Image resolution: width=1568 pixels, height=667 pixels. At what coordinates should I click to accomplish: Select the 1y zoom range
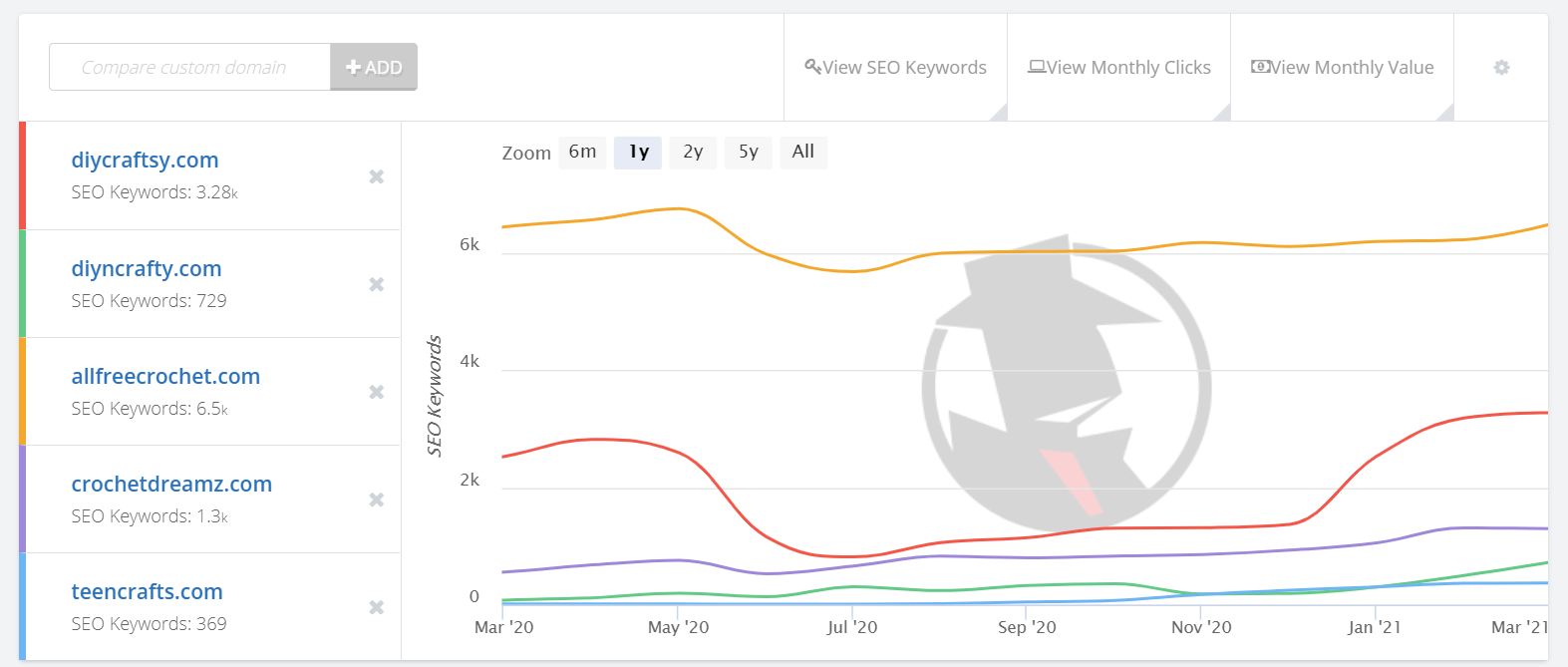(638, 153)
